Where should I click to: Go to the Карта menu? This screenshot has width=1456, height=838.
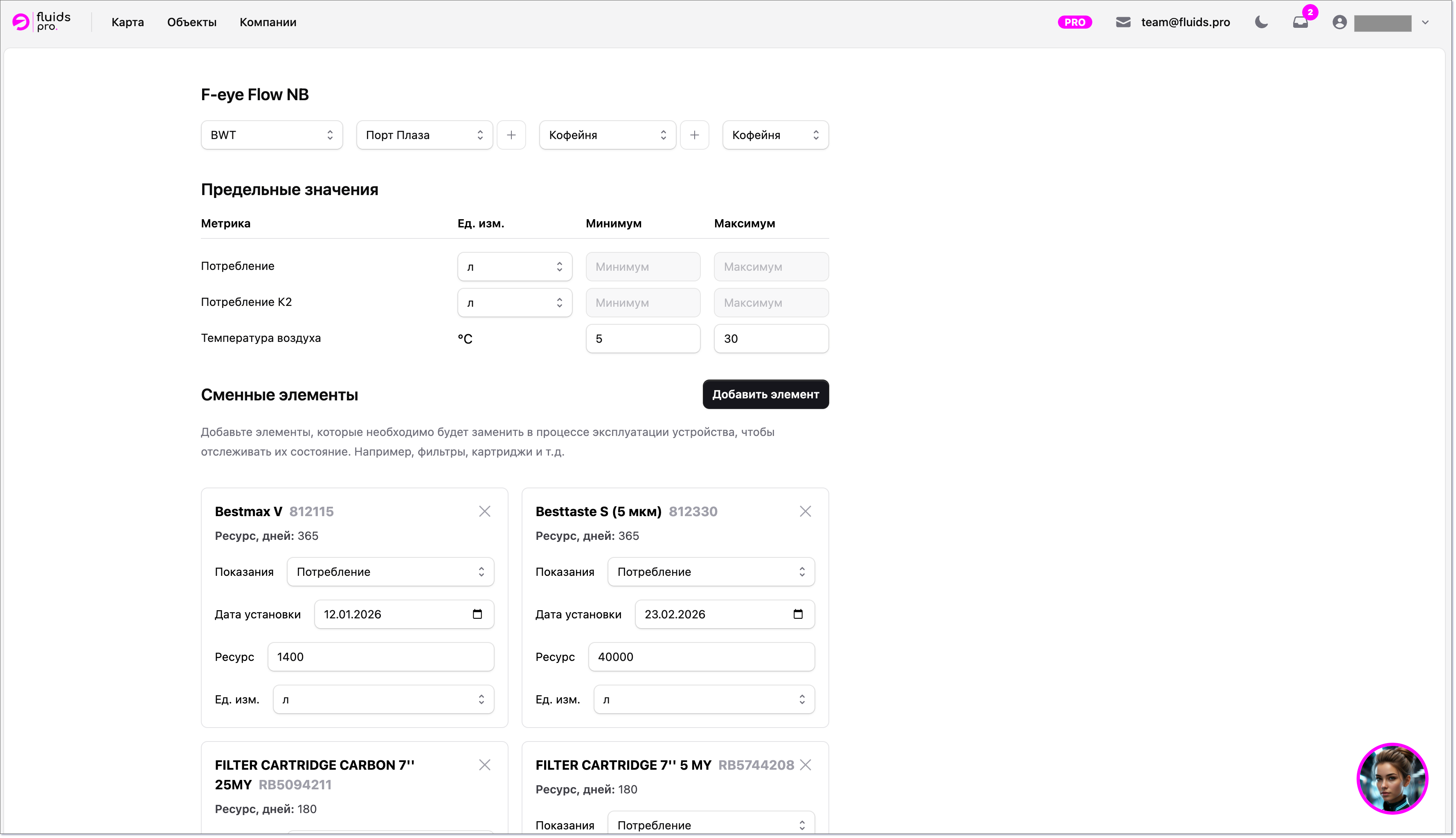tap(128, 22)
